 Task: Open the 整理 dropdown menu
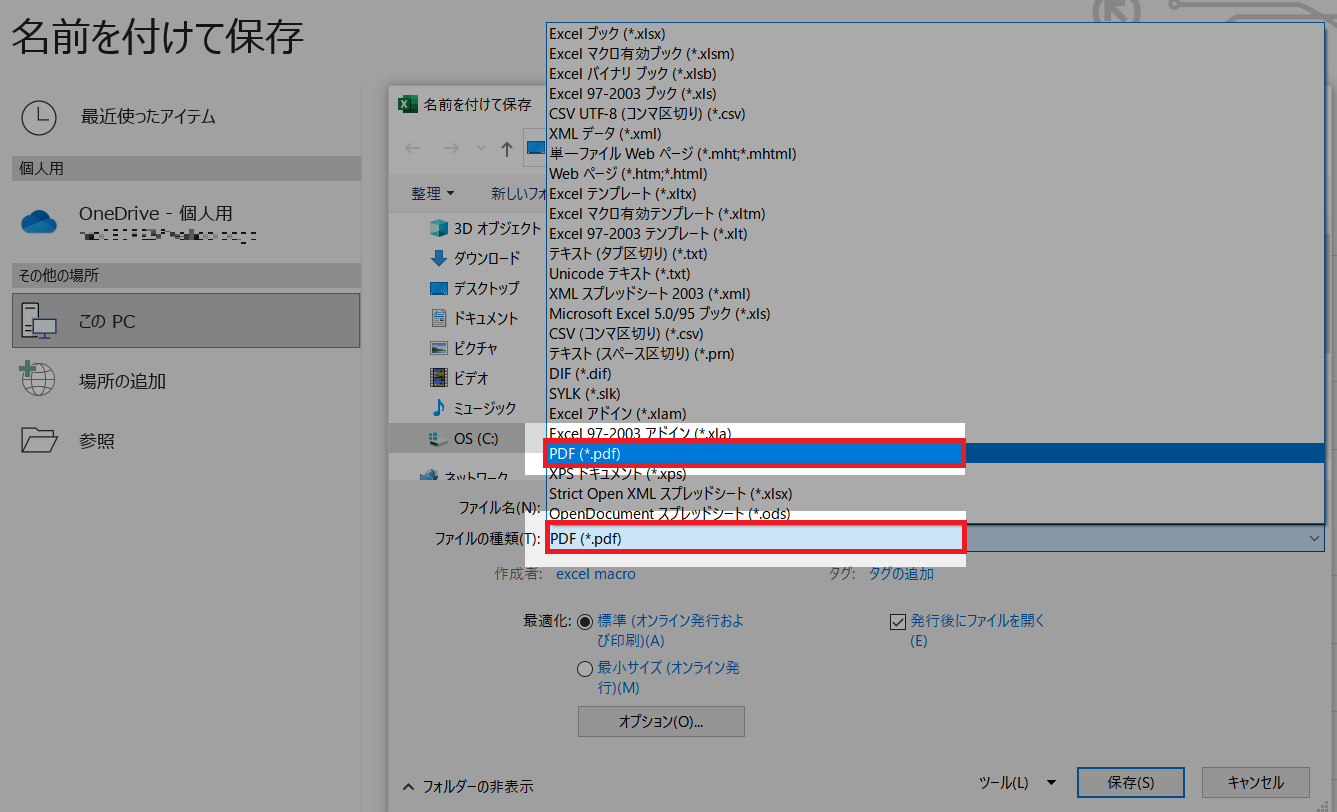(433, 193)
